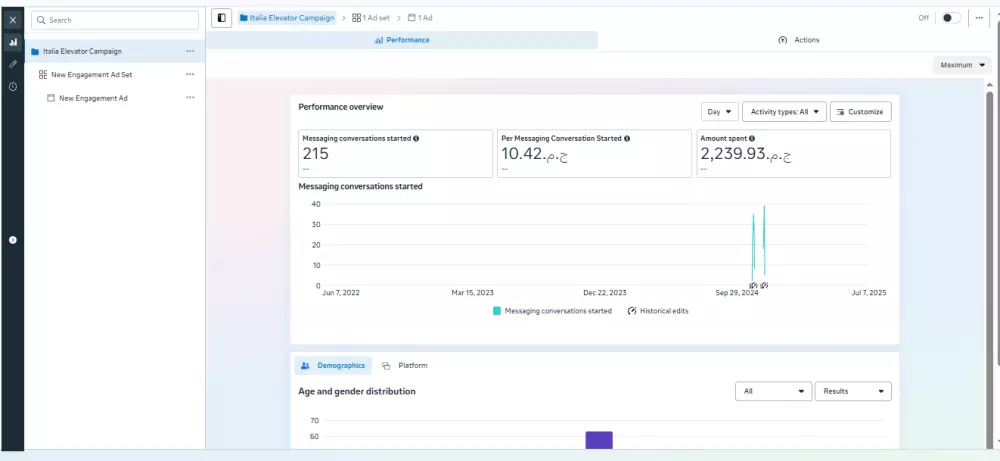Screen dimensions: 1000x461
Task: Expand the left rail with arrow circle
Action: (x=13, y=240)
